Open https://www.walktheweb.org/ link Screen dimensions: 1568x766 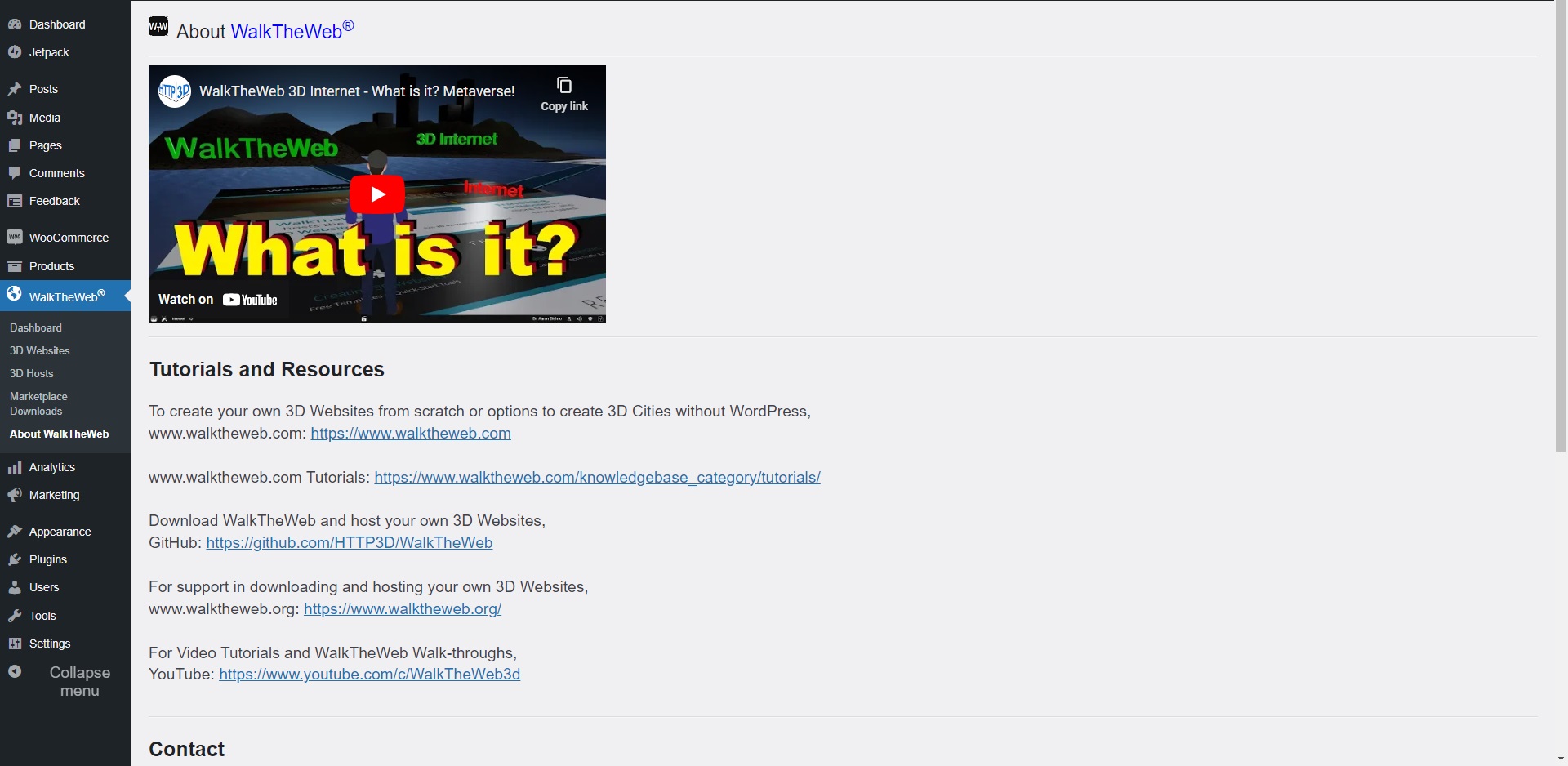click(x=403, y=609)
